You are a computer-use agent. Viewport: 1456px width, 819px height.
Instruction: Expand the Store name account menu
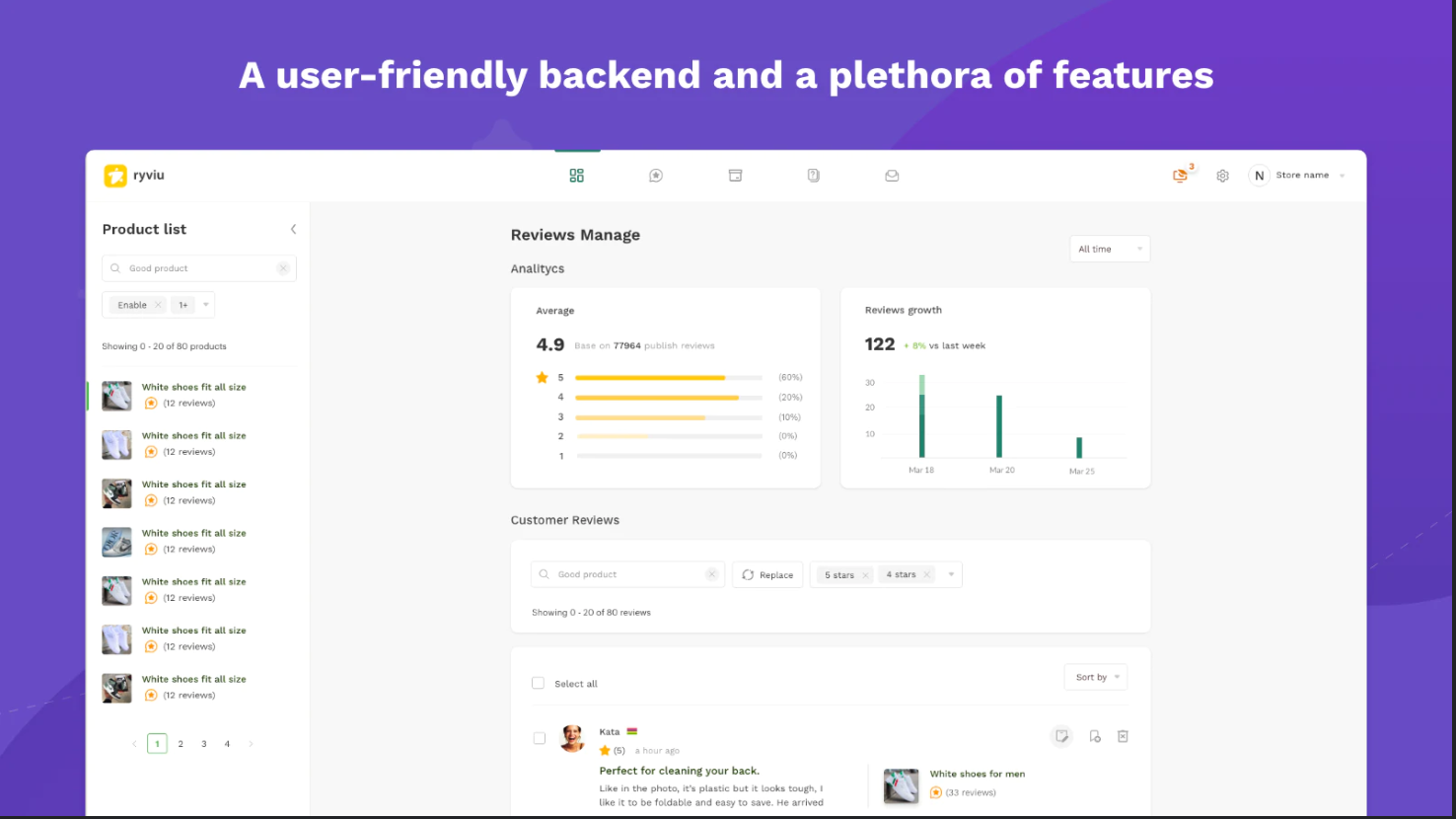(1298, 176)
